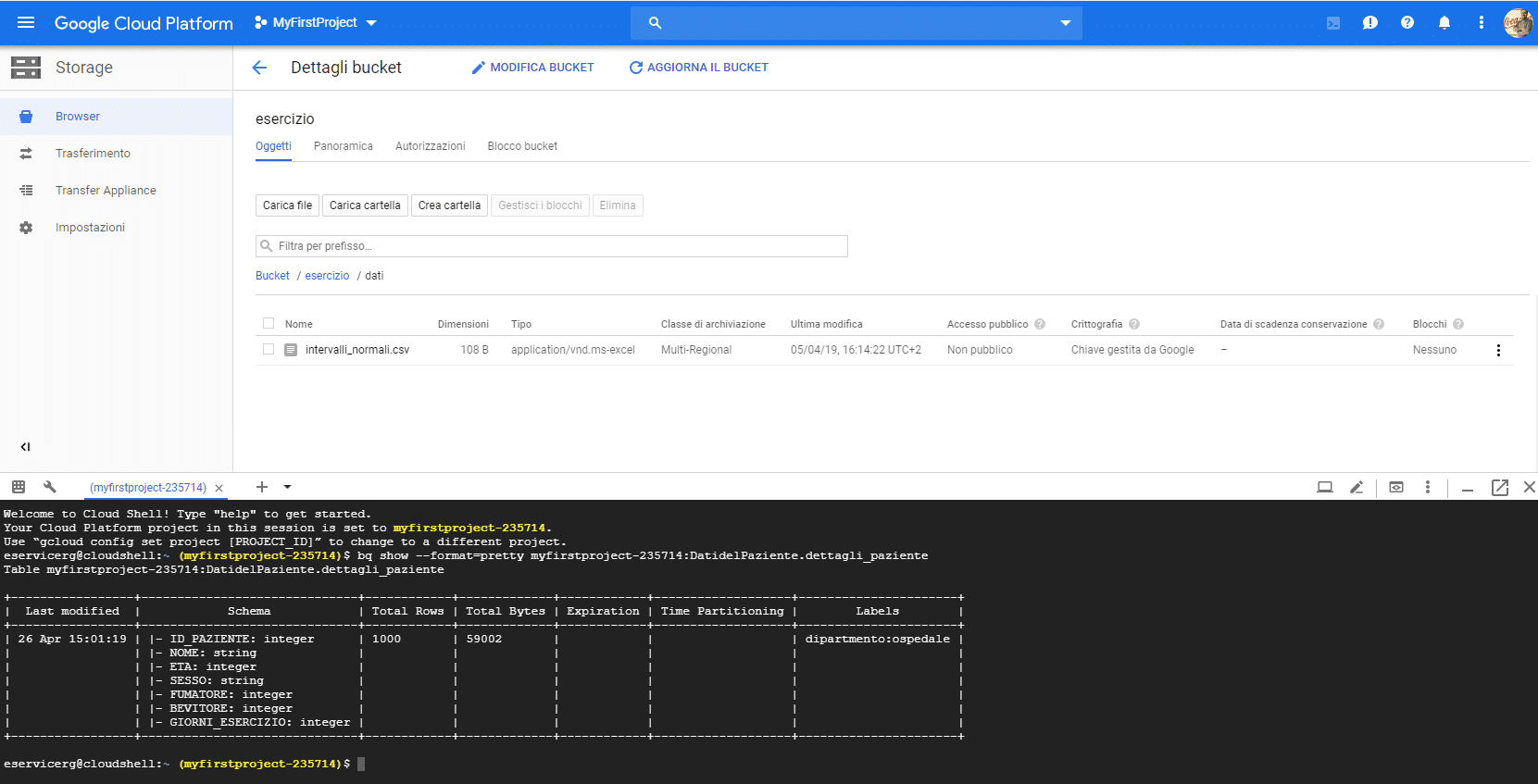Click the Carica file button
Viewport: 1538px width, 784px height.
(x=287, y=205)
